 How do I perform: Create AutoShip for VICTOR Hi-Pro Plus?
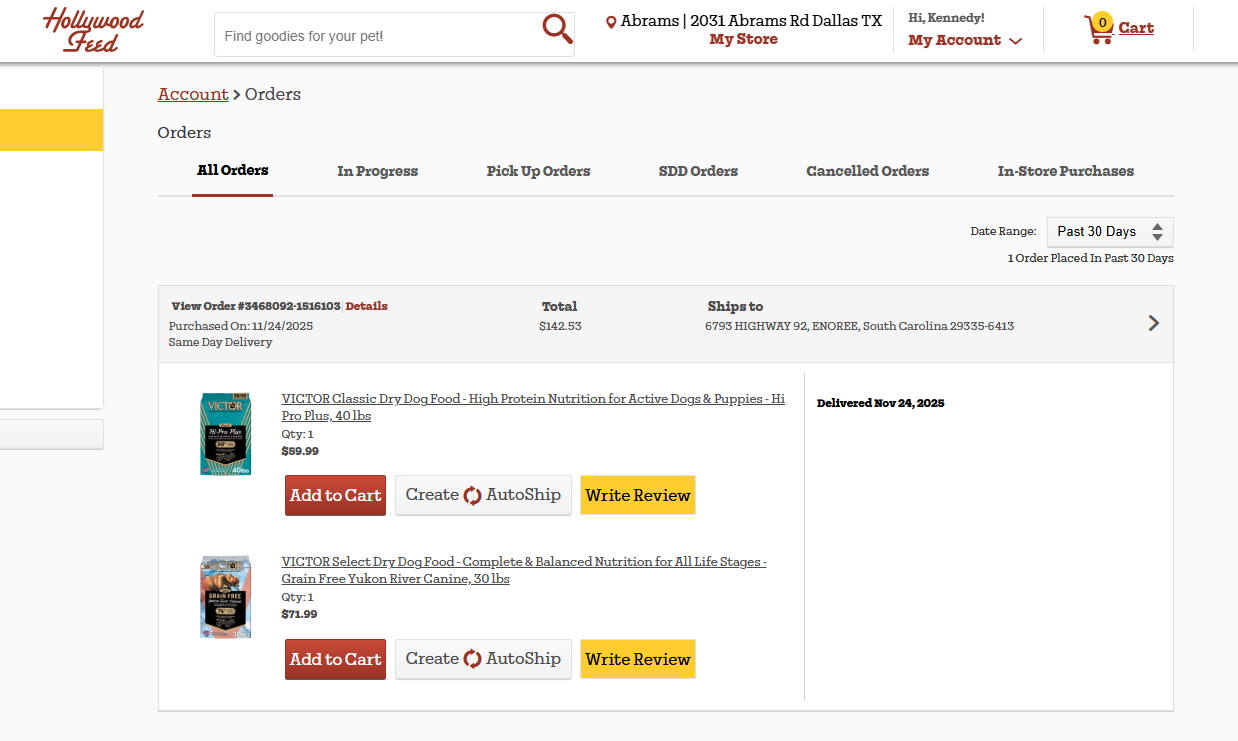point(483,495)
